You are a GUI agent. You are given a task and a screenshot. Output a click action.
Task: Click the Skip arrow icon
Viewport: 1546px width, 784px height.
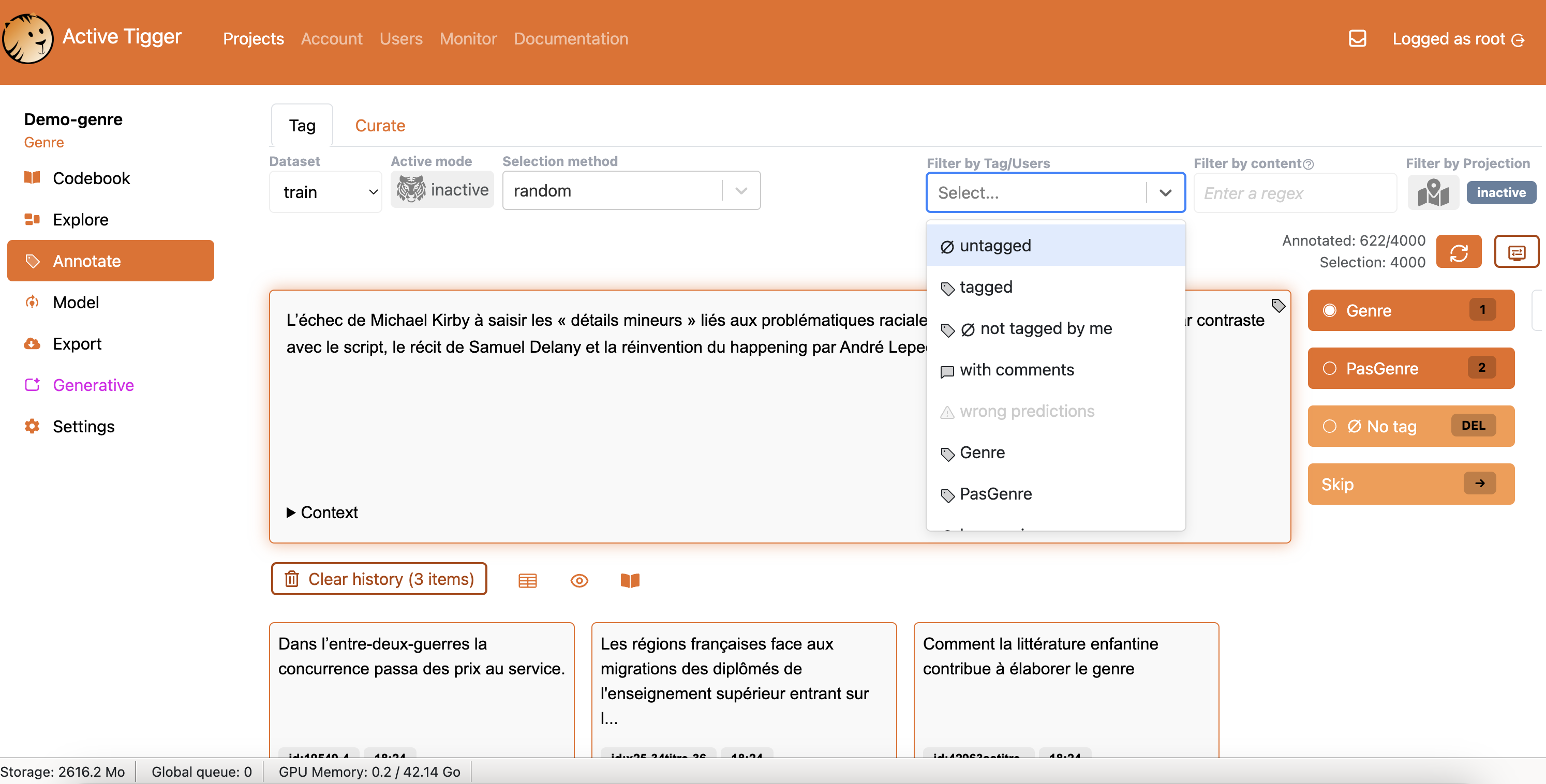tap(1480, 483)
